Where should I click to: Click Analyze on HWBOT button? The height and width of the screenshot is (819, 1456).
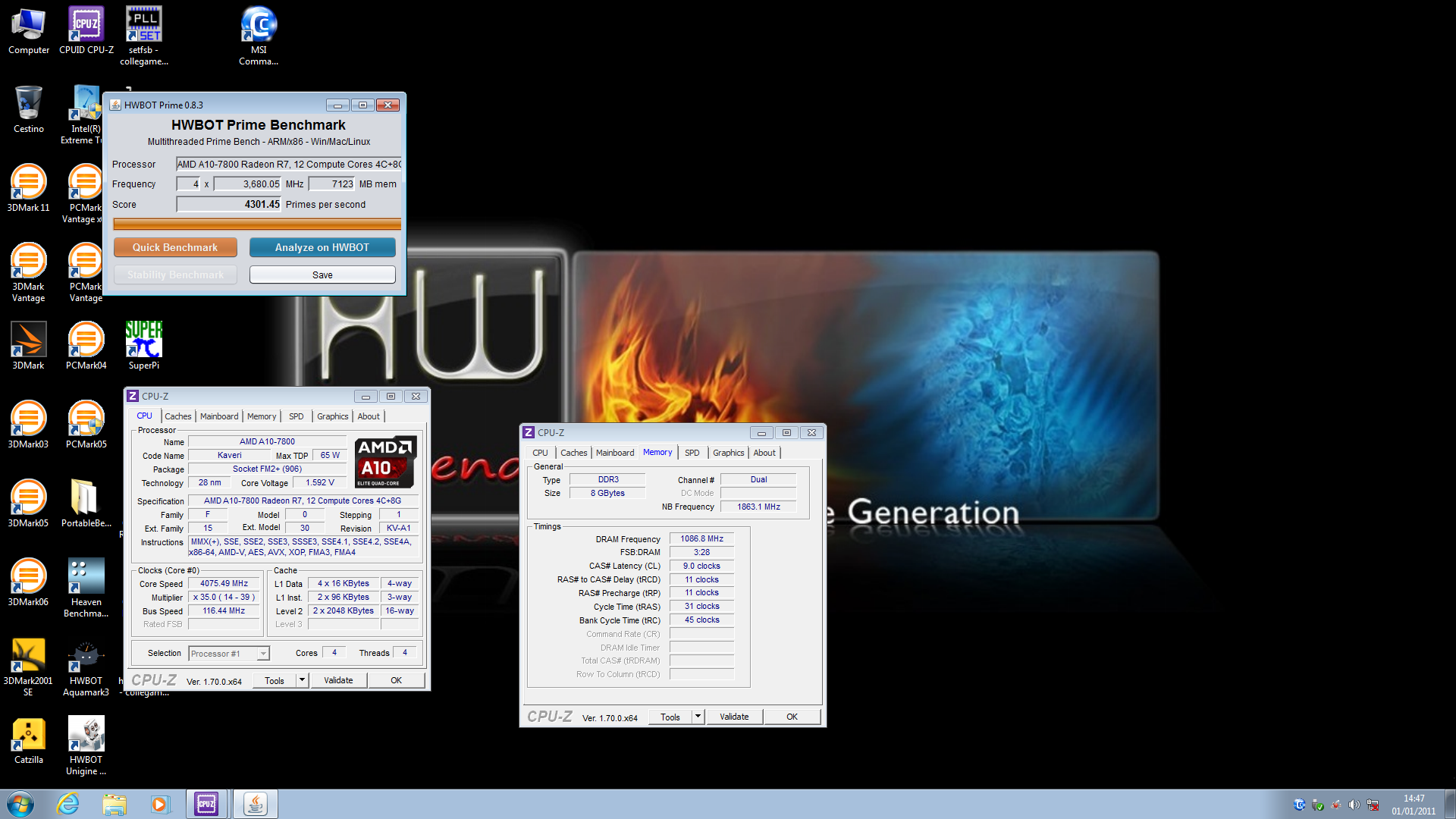click(x=322, y=247)
